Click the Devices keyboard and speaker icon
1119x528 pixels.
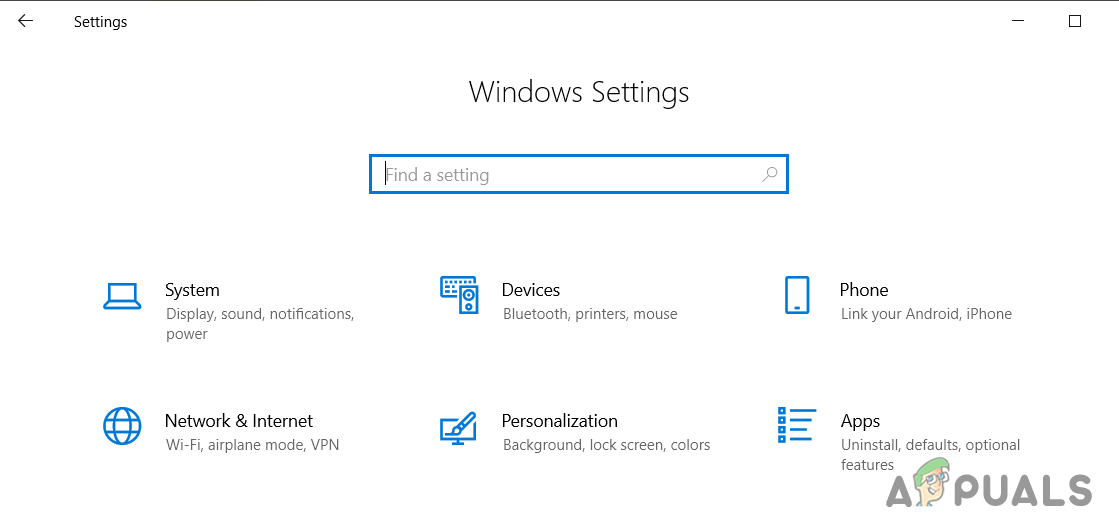[459, 296]
